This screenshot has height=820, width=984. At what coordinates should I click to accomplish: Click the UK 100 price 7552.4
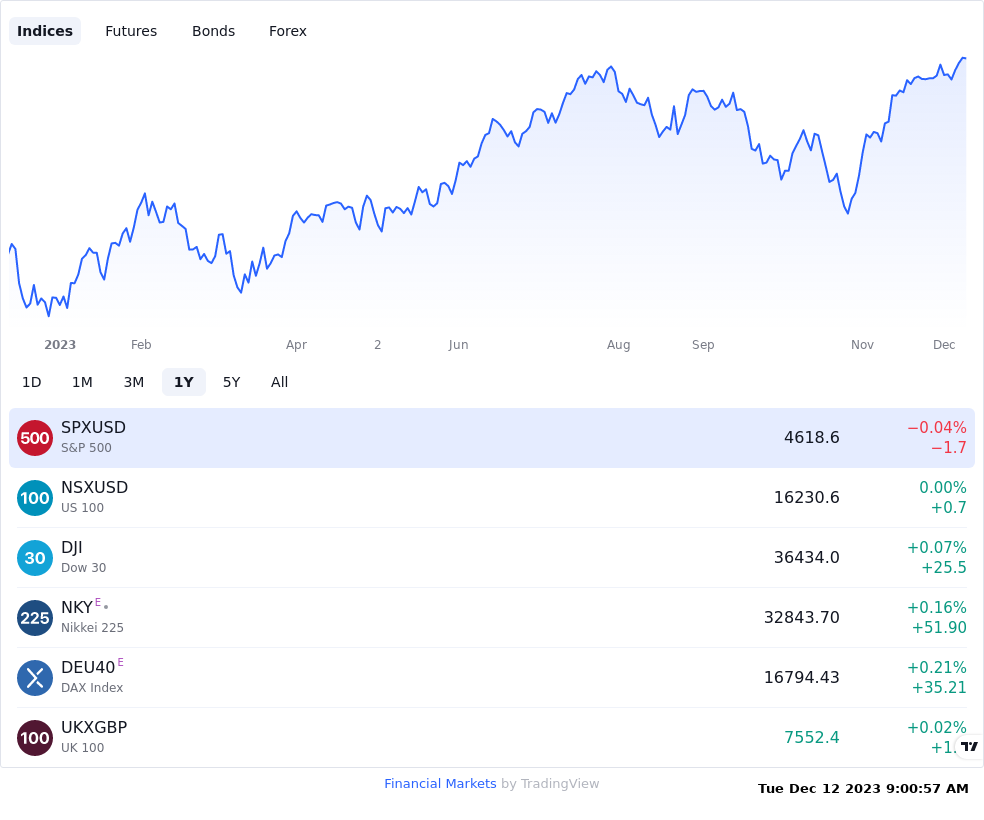(x=811, y=737)
